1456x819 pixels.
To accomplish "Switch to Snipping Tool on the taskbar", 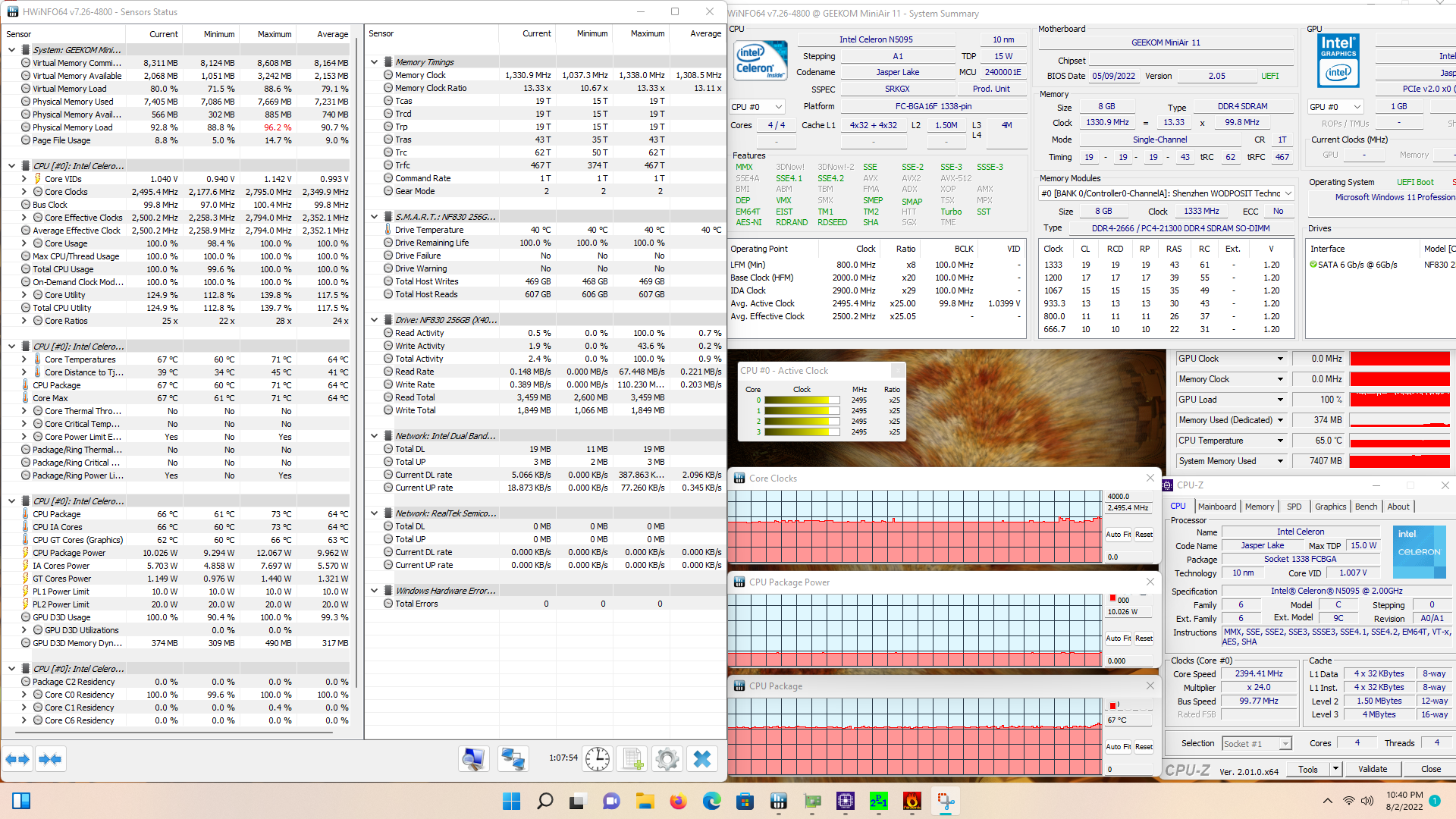I will click(945, 801).
